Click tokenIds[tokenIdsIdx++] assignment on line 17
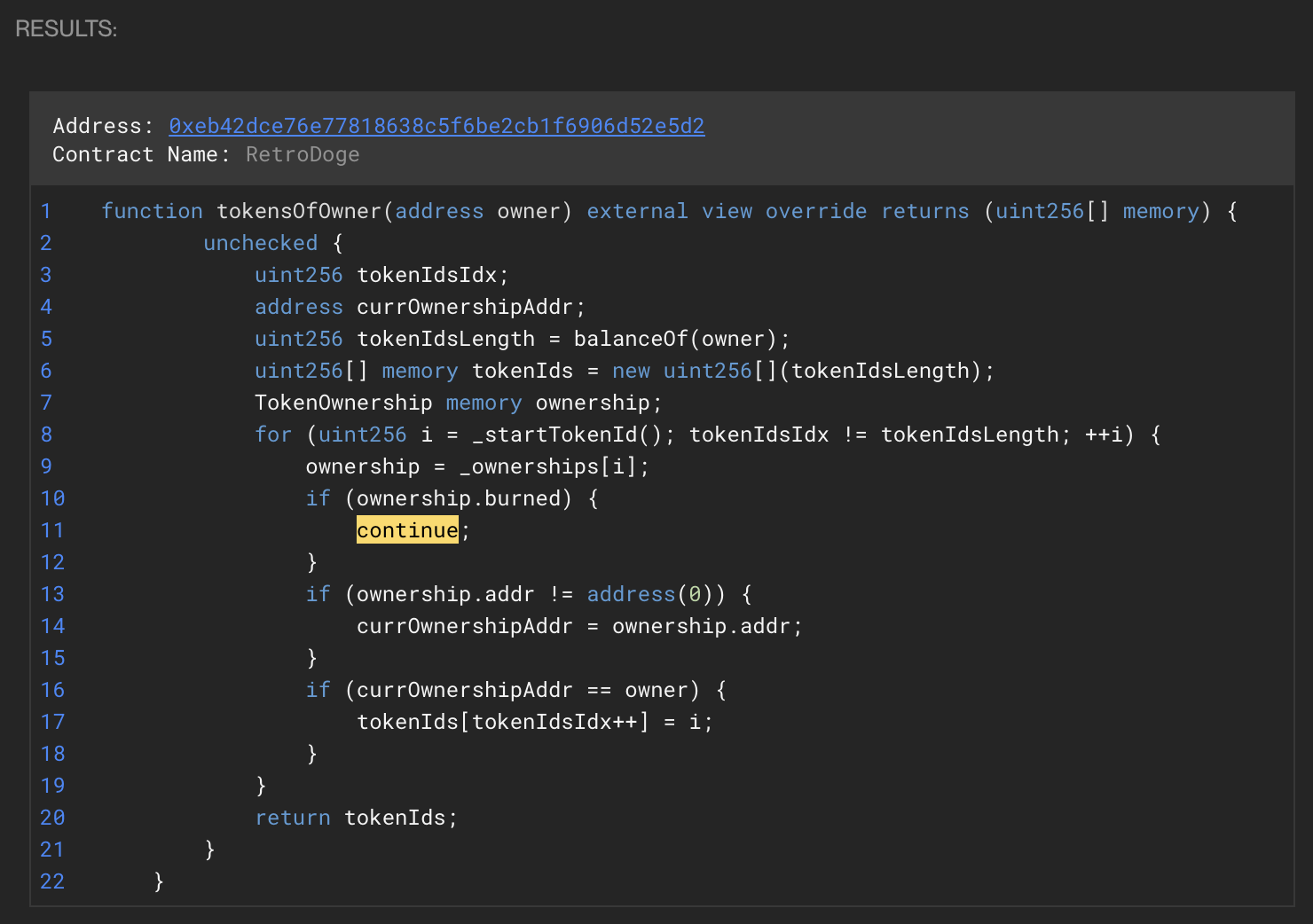This screenshot has width=1313, height=924. tap(502, 722)
